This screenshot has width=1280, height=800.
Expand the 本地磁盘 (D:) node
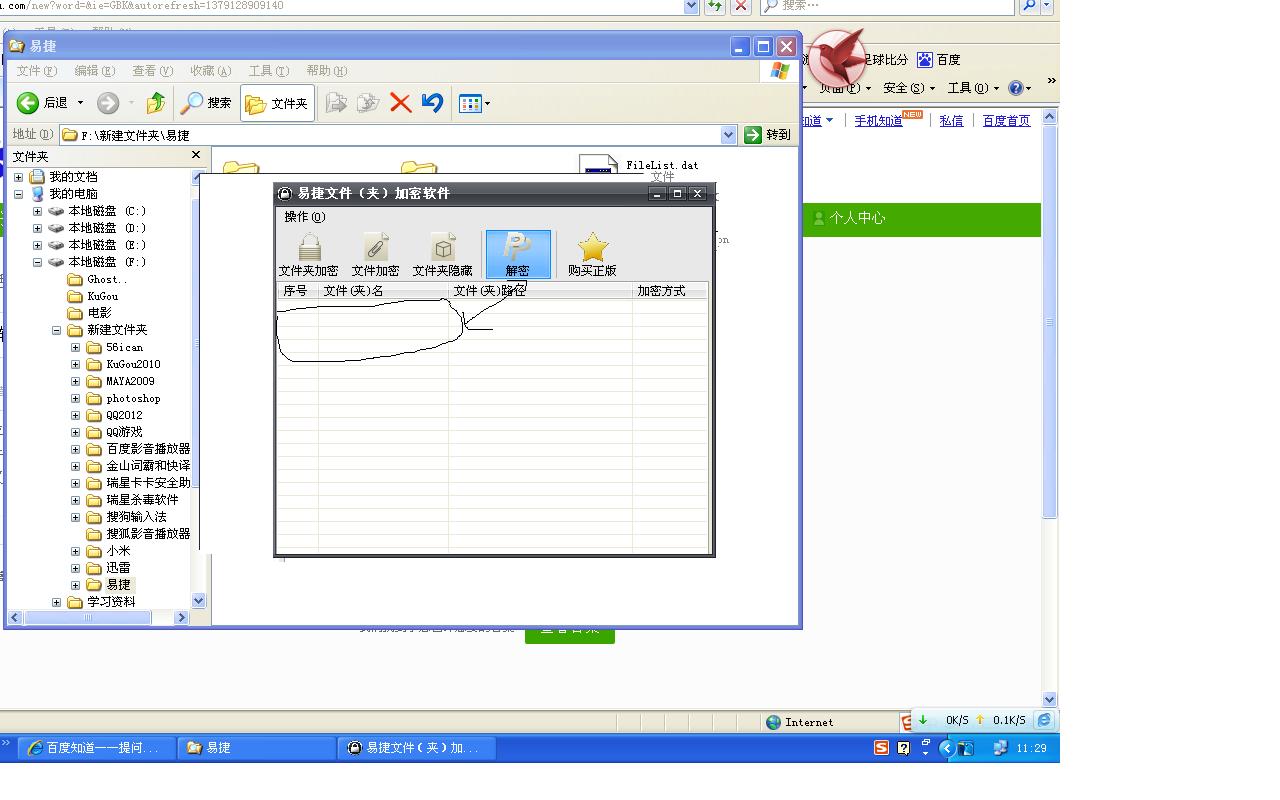click(37, 228)
